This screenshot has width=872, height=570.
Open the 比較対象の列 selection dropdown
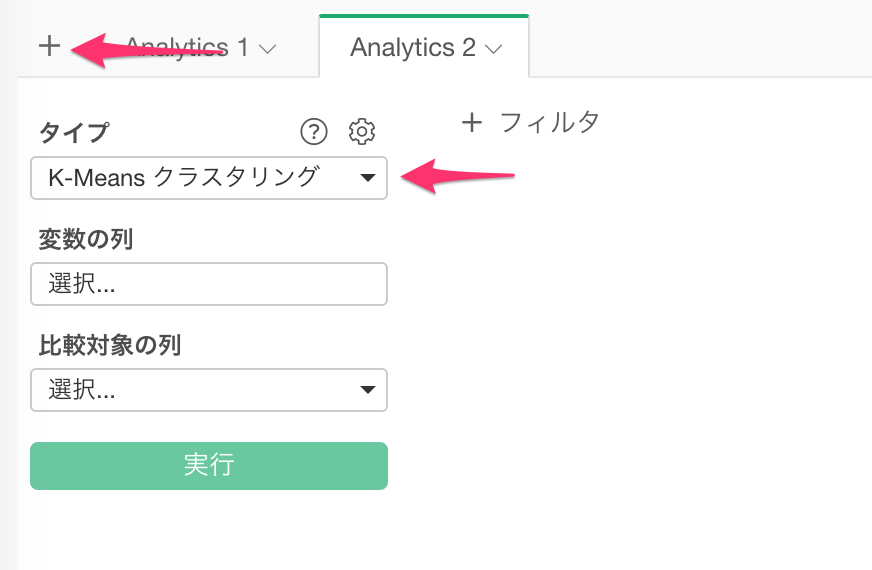209,390
